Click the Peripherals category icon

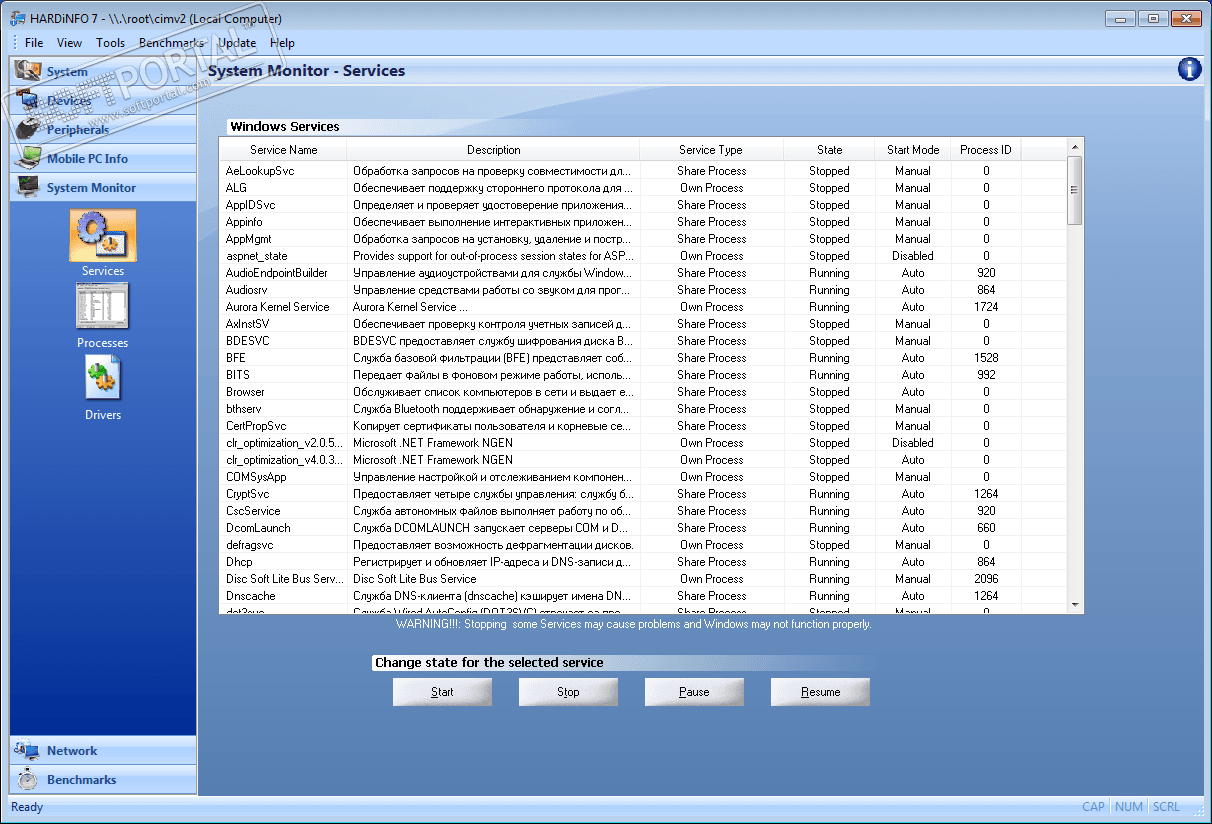(x=28, y=129)
